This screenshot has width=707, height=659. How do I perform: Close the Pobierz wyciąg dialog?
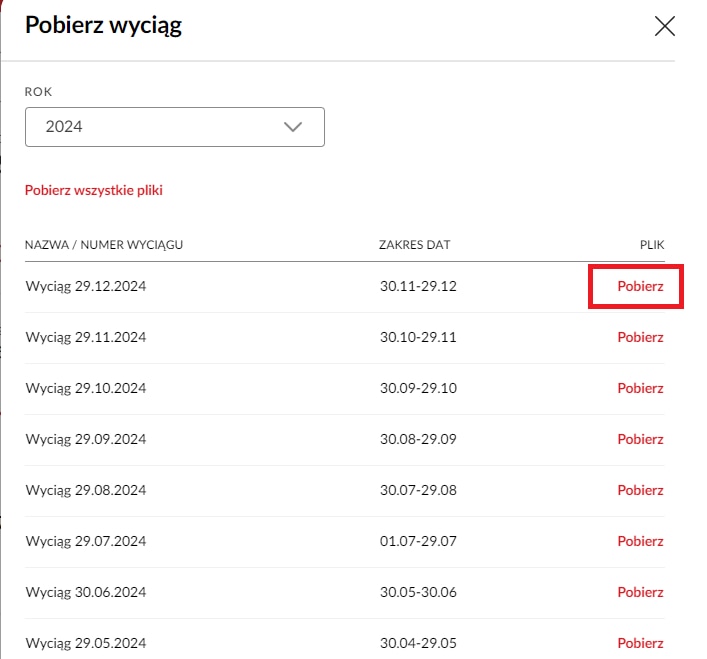click(664, 27)
